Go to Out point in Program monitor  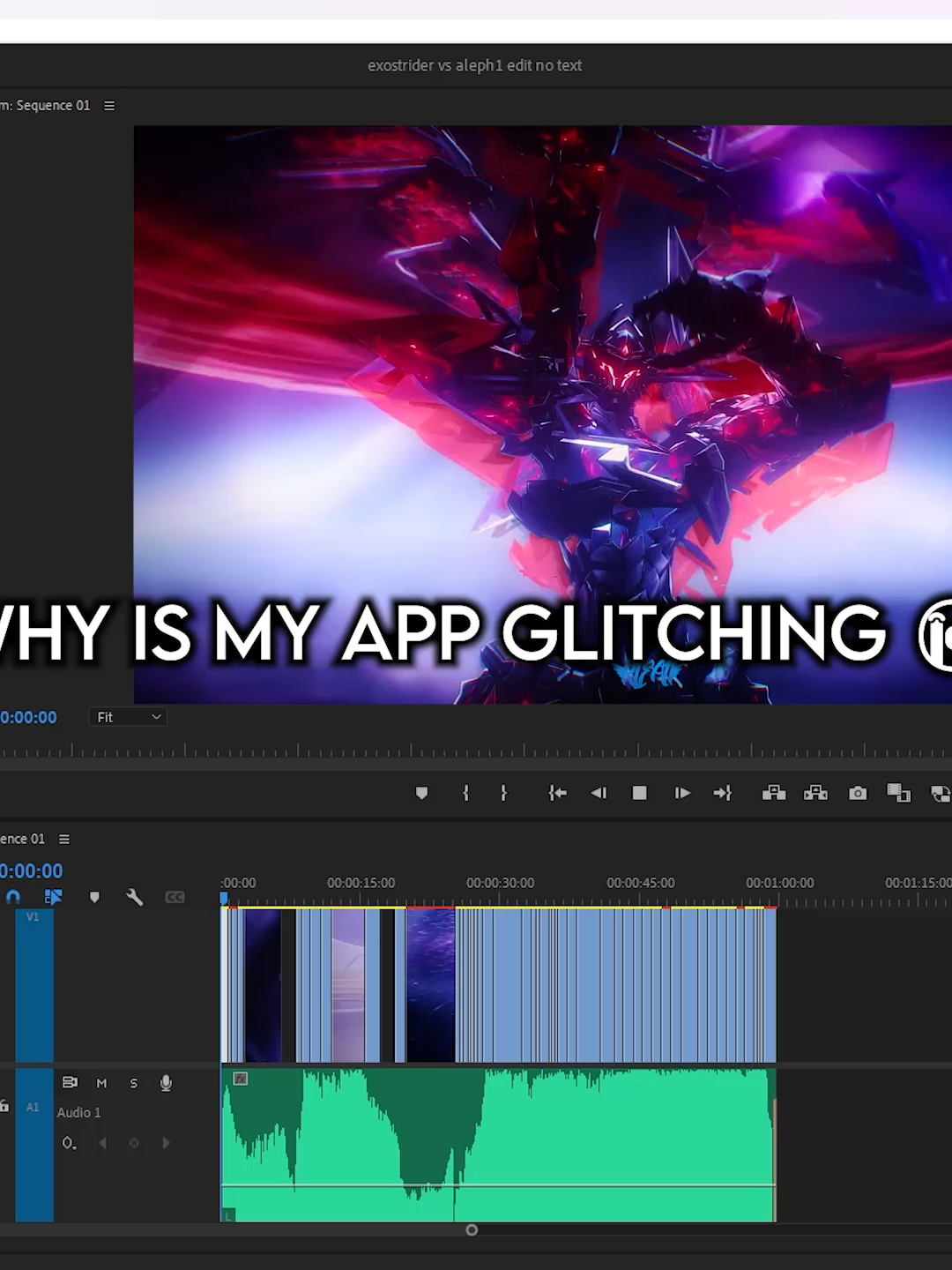(723, 793)
